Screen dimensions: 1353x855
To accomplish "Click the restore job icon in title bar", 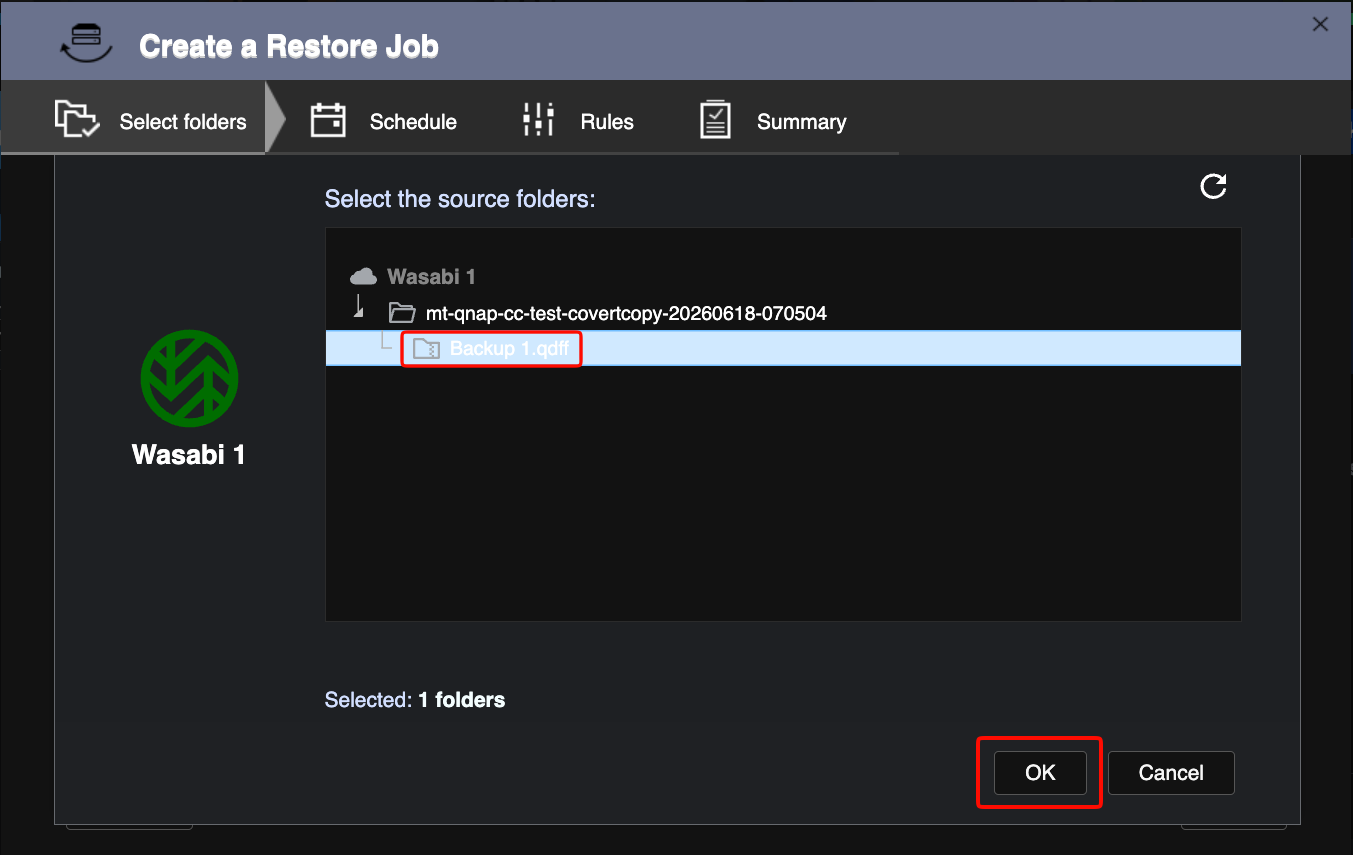I will coord(86,43).
